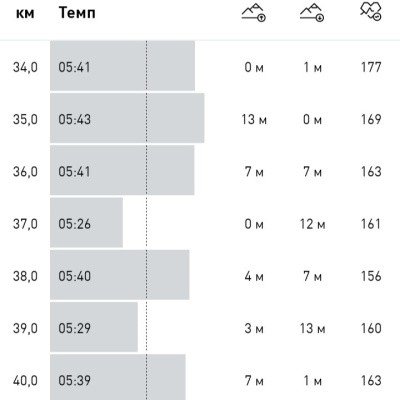
Task: Click the 05:41 pace bar for km 34,0
Action: tap(122, 66)
